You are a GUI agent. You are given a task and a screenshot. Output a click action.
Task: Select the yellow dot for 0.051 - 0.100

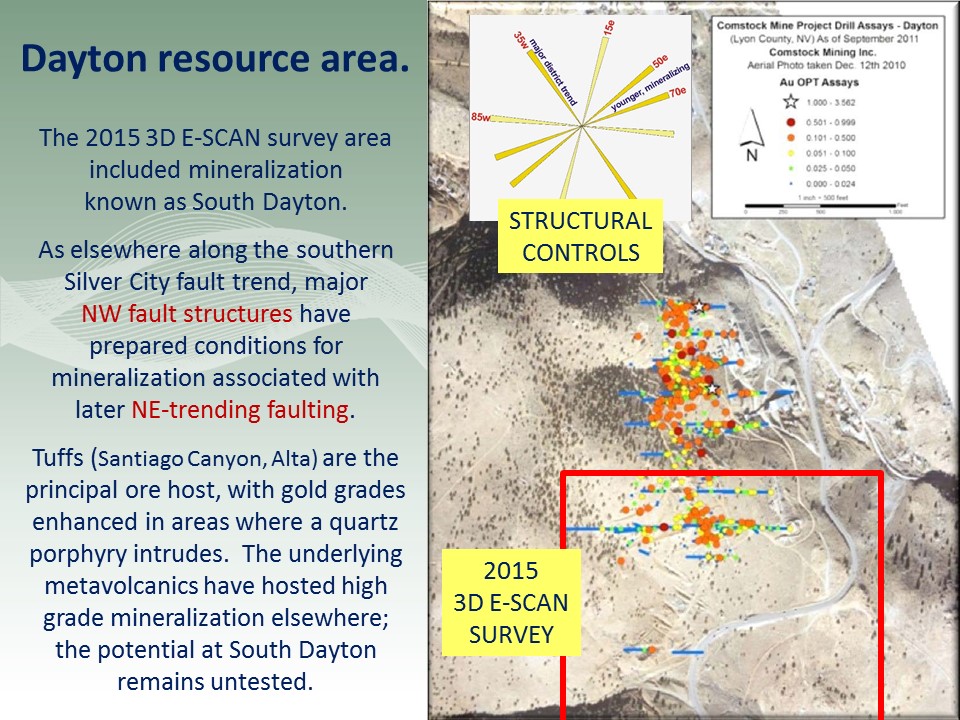[x=791, y=153]
